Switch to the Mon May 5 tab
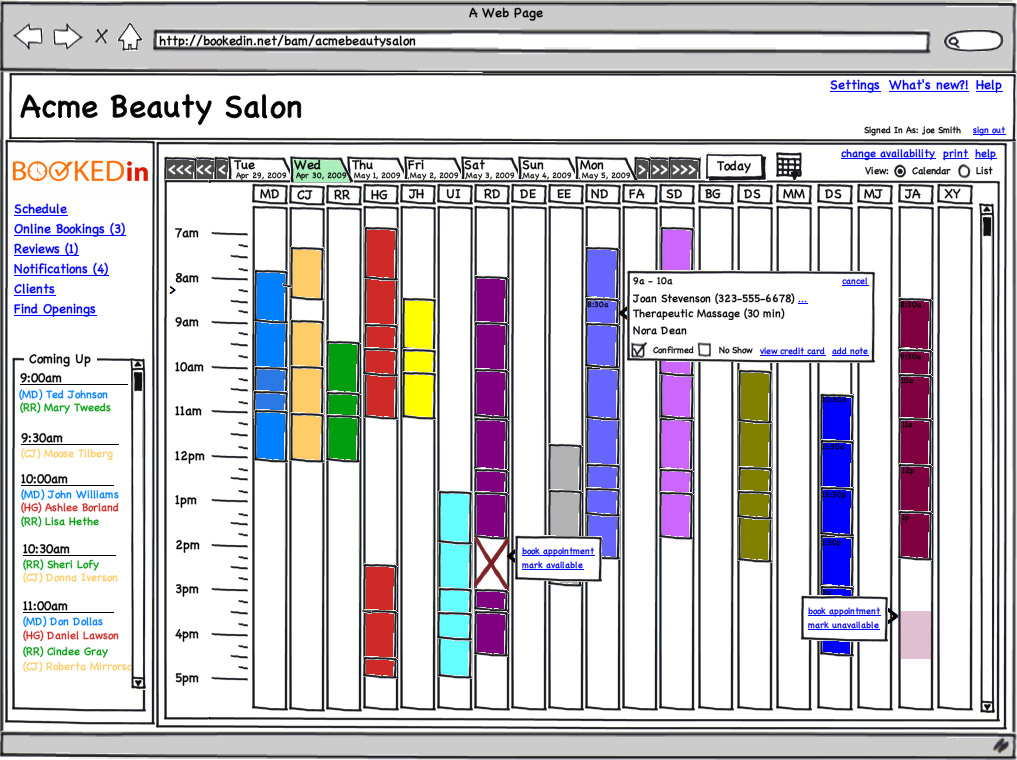 coord(604,169)
